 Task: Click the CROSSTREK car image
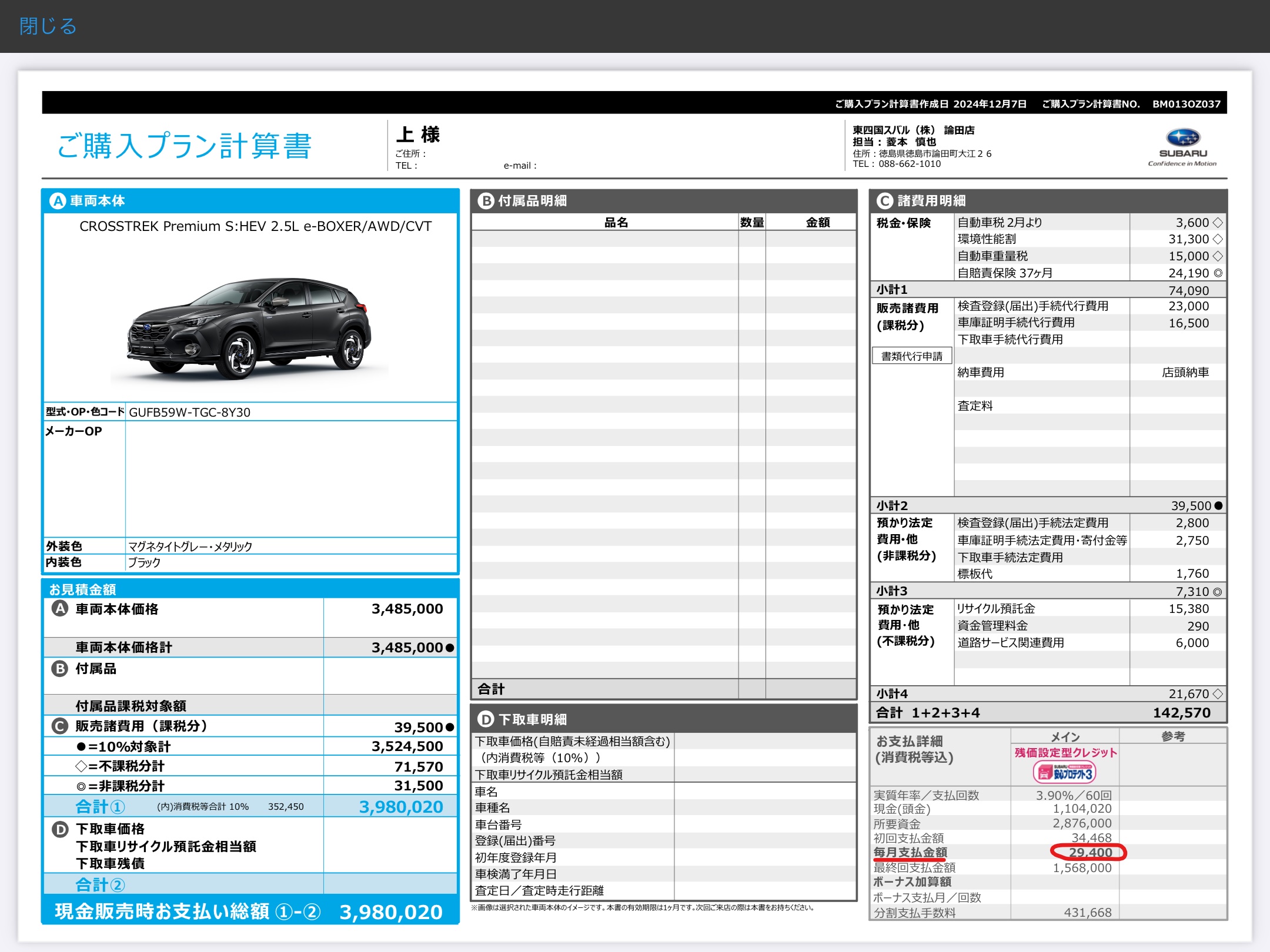pos(249,328)
